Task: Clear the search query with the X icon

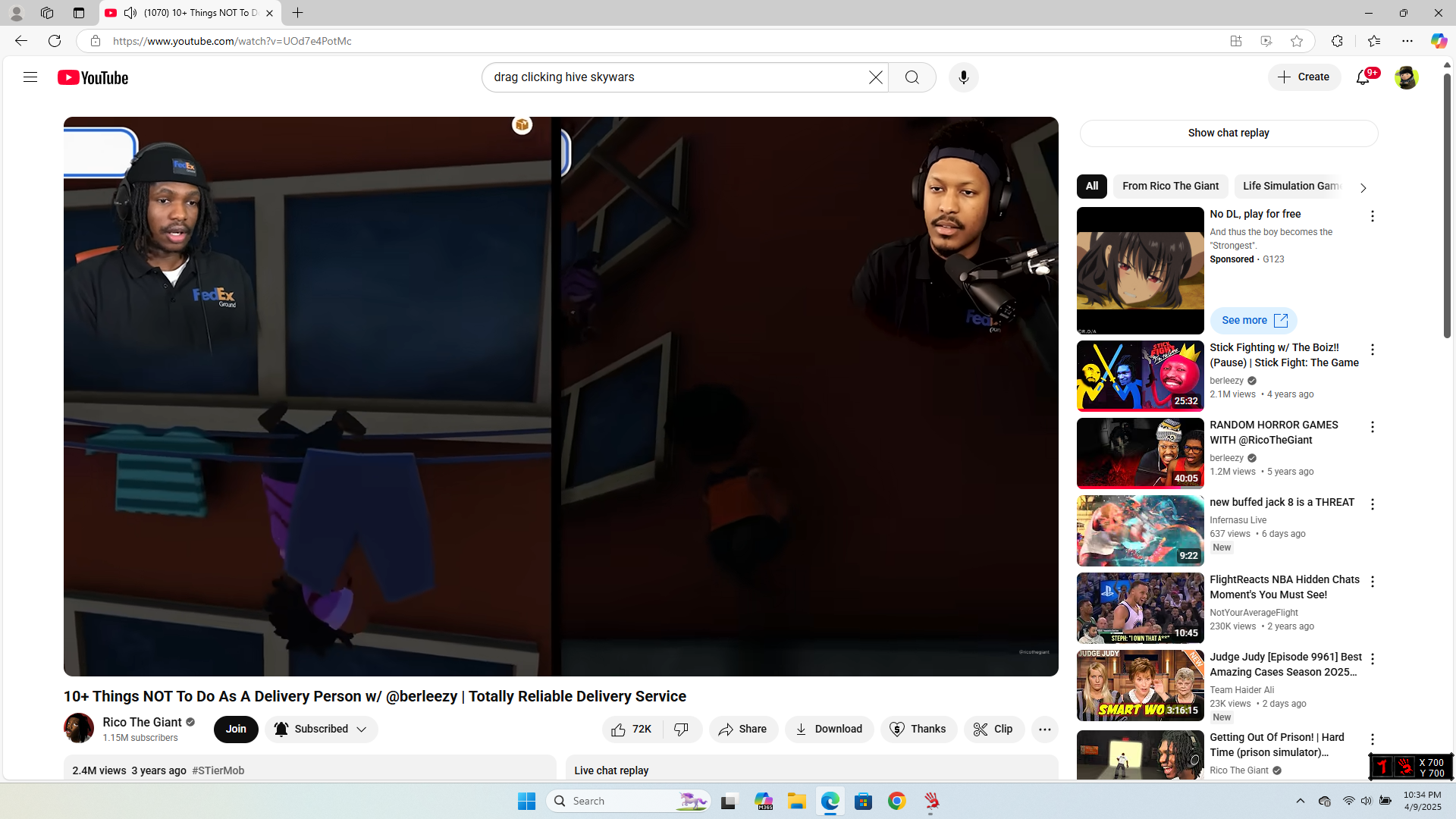Action: [876, 77]
